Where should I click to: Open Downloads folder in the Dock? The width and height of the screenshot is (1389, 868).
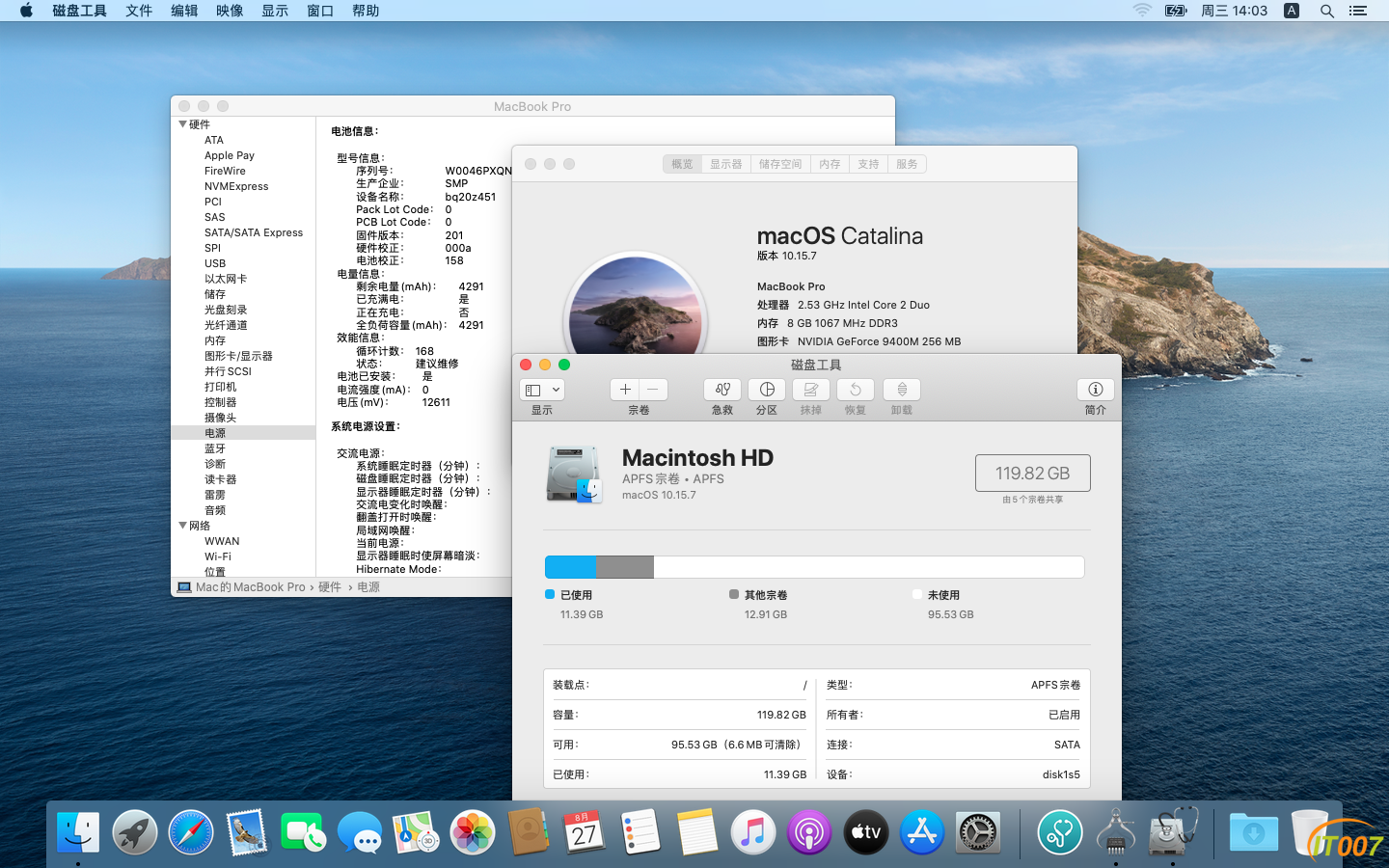click(x=1253, y=831)
